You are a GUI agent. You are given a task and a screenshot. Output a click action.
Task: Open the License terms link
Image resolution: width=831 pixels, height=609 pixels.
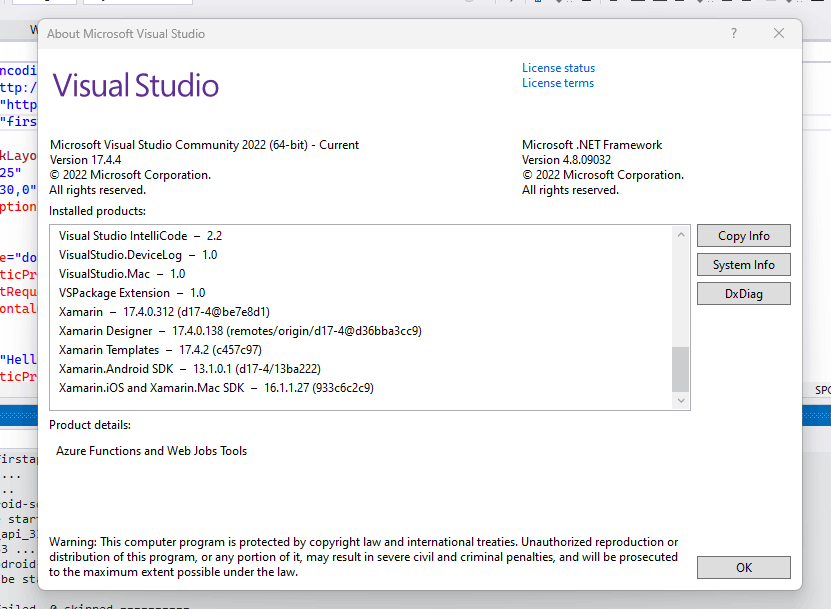(x=558, y=83)
